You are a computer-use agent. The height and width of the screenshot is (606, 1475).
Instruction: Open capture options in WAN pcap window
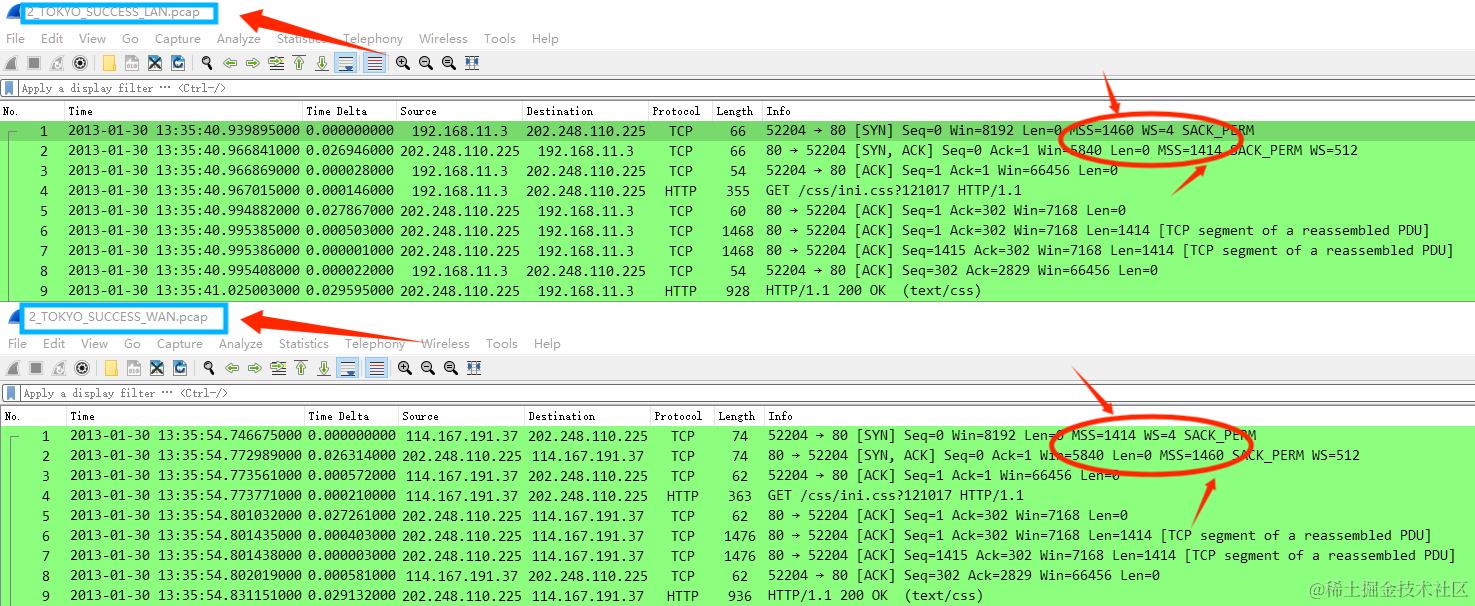pyautogui.click(x=82, y=368)
